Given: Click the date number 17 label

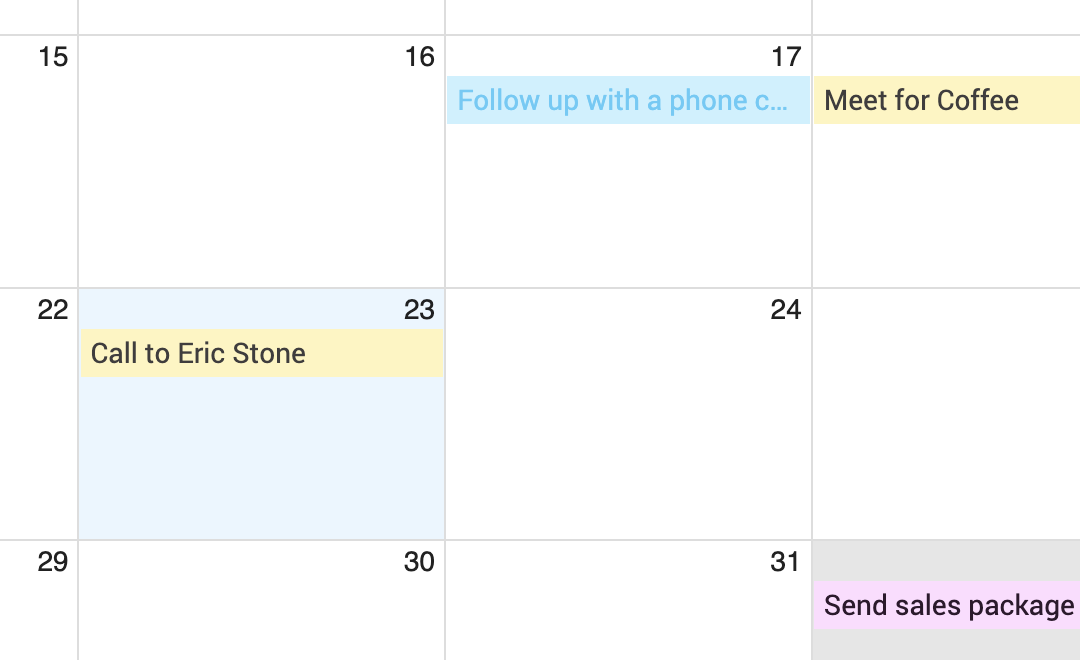Looking at the screenshot, I should (x=786, y=57).
